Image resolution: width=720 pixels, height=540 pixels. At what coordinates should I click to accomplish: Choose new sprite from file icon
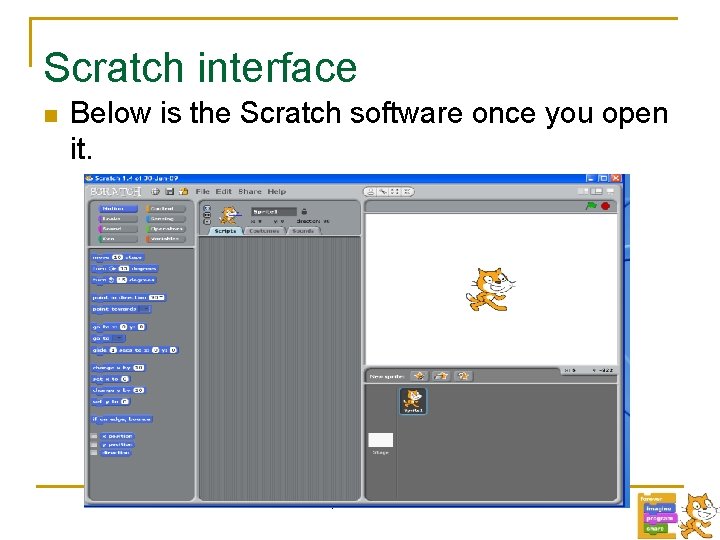pos(441,376)
